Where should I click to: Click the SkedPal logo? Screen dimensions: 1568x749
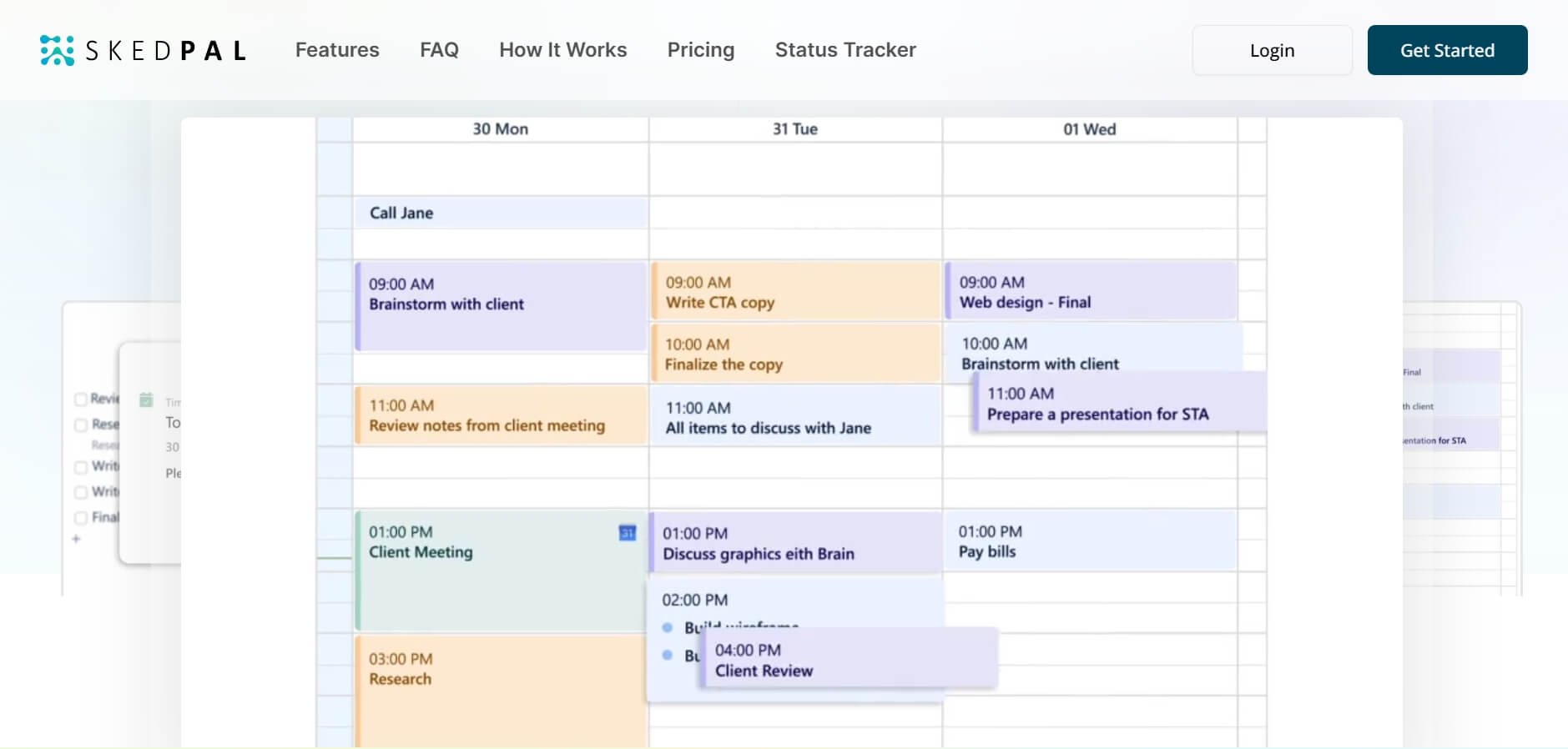click(x=143, y=50)
